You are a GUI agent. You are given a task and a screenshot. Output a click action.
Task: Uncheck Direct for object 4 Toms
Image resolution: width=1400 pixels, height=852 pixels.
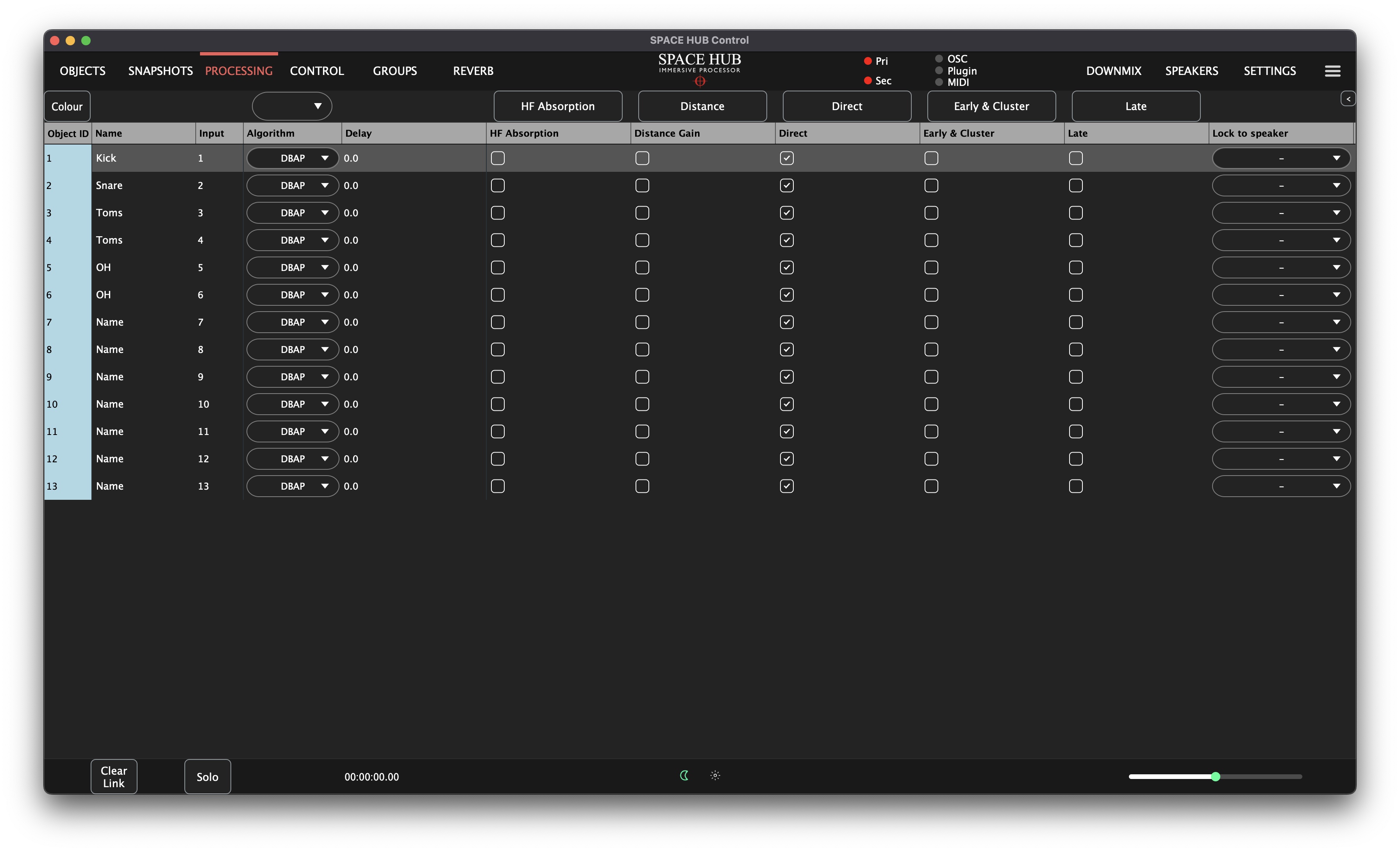[x=787, y=240]
